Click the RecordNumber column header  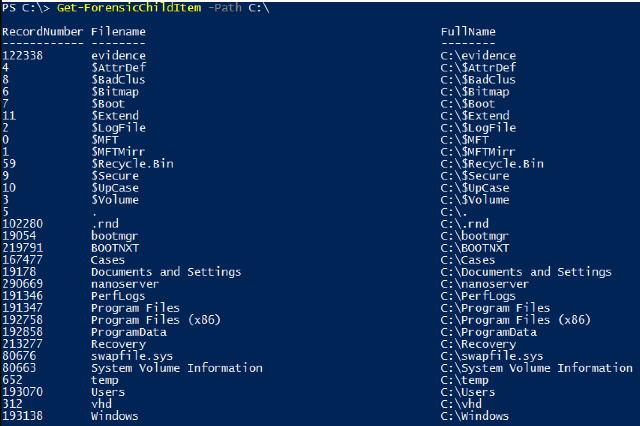(x=42, y=32)
